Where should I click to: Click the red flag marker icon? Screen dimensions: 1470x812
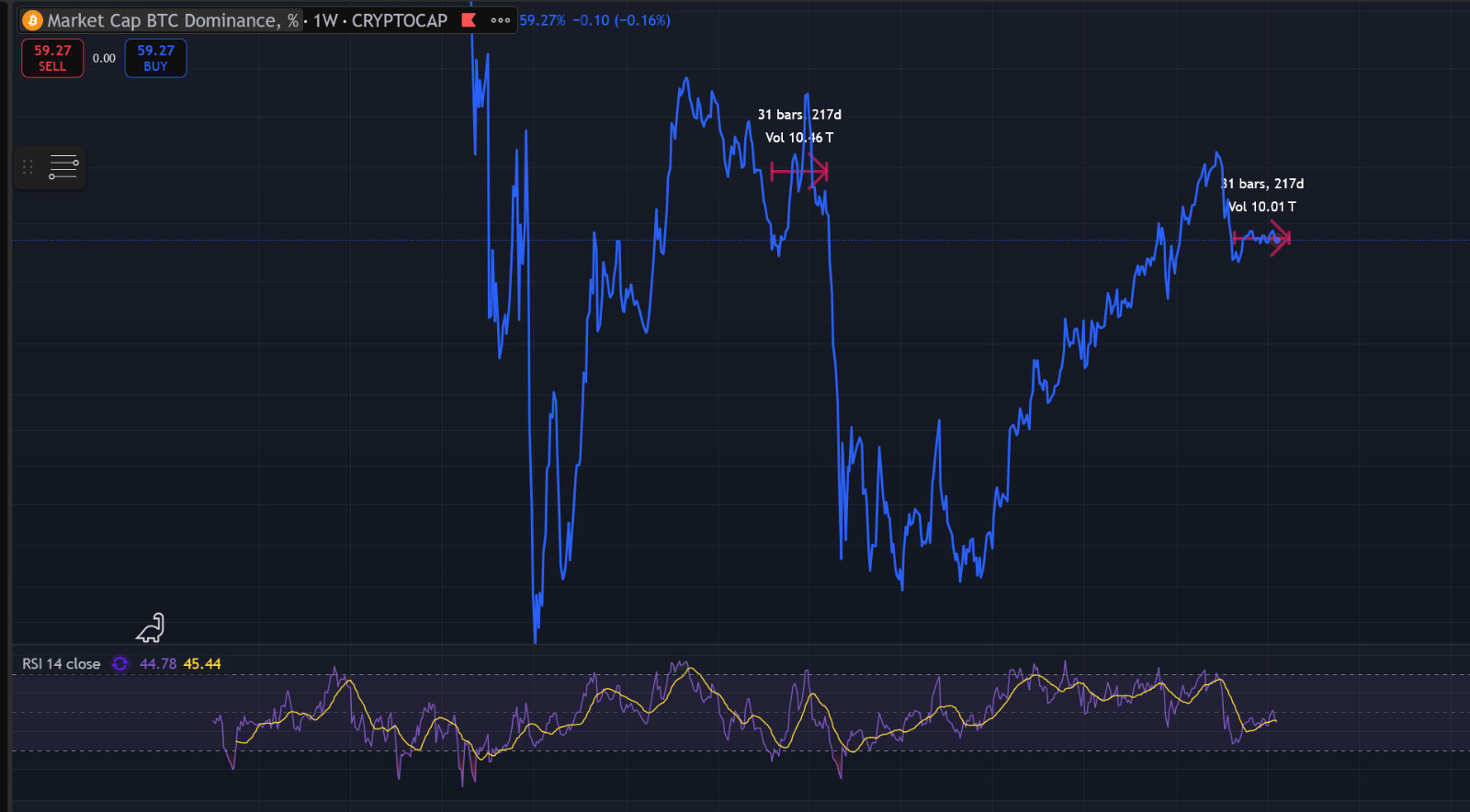pyautogui.click(x=469, y=19)
